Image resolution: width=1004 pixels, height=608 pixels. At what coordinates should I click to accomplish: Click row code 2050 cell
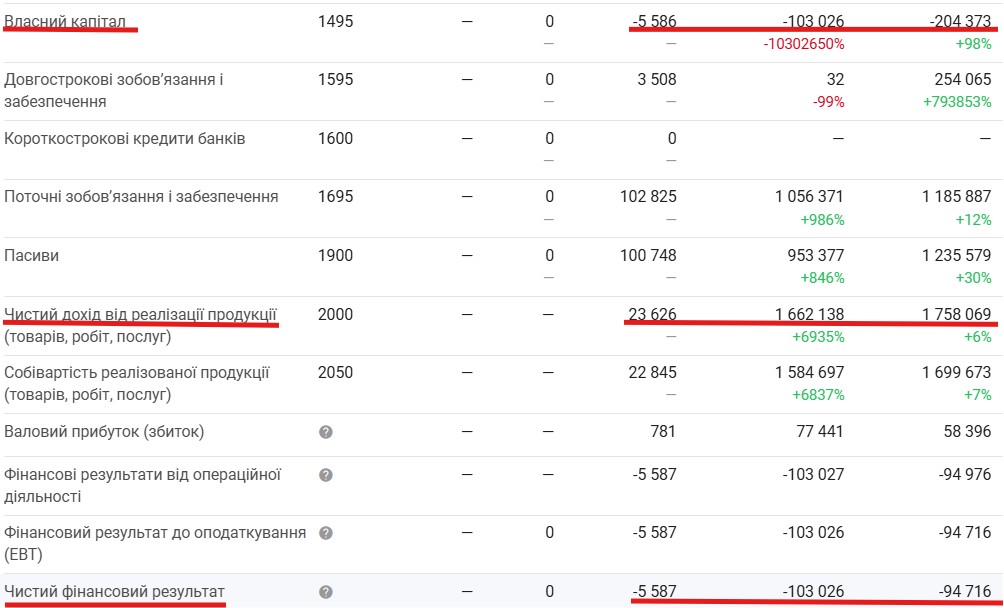point(335,373)
